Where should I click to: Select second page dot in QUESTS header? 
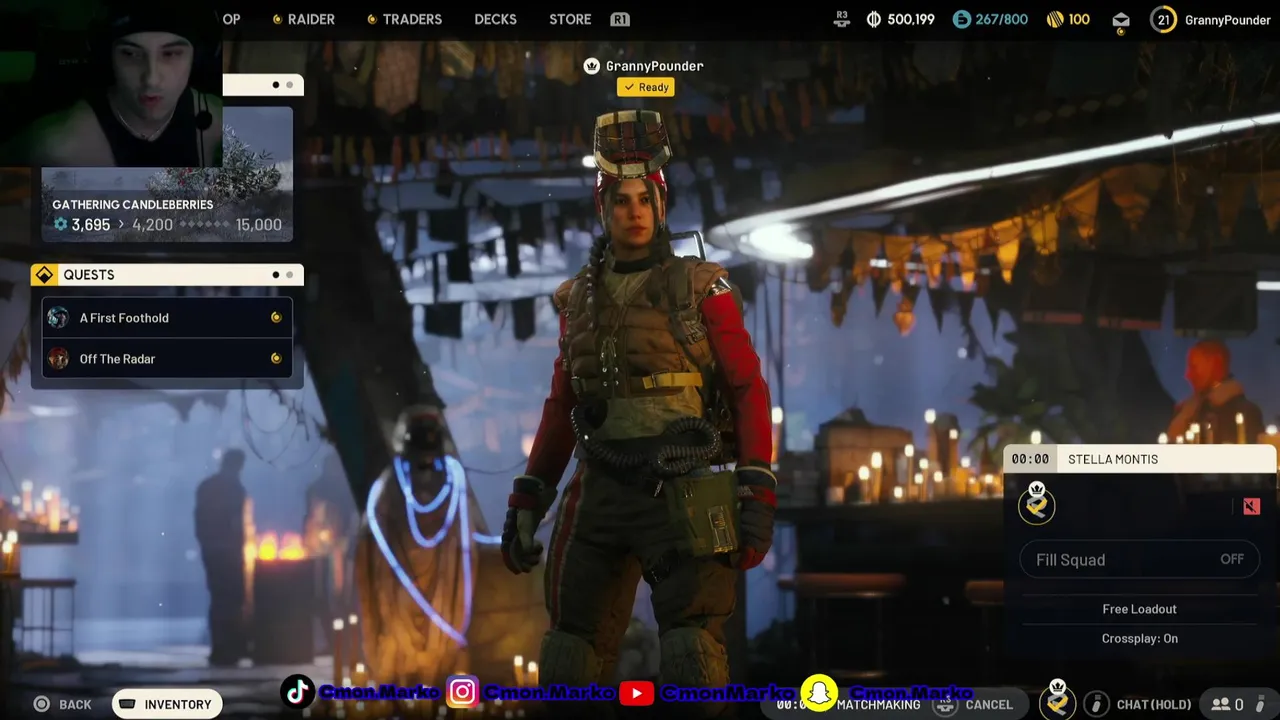point(290,275)
